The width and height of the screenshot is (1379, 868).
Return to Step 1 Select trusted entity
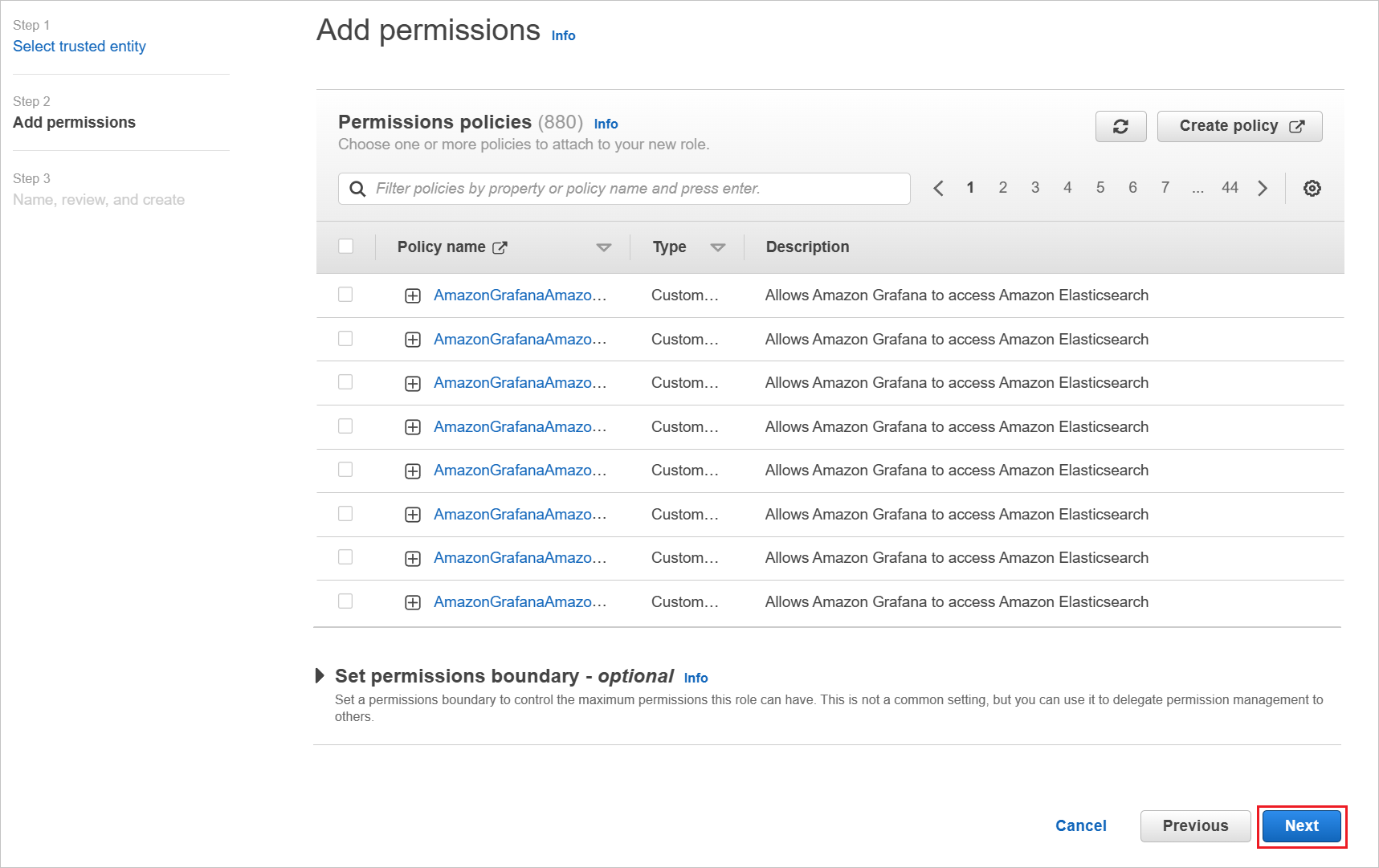[x=80, y=46]
